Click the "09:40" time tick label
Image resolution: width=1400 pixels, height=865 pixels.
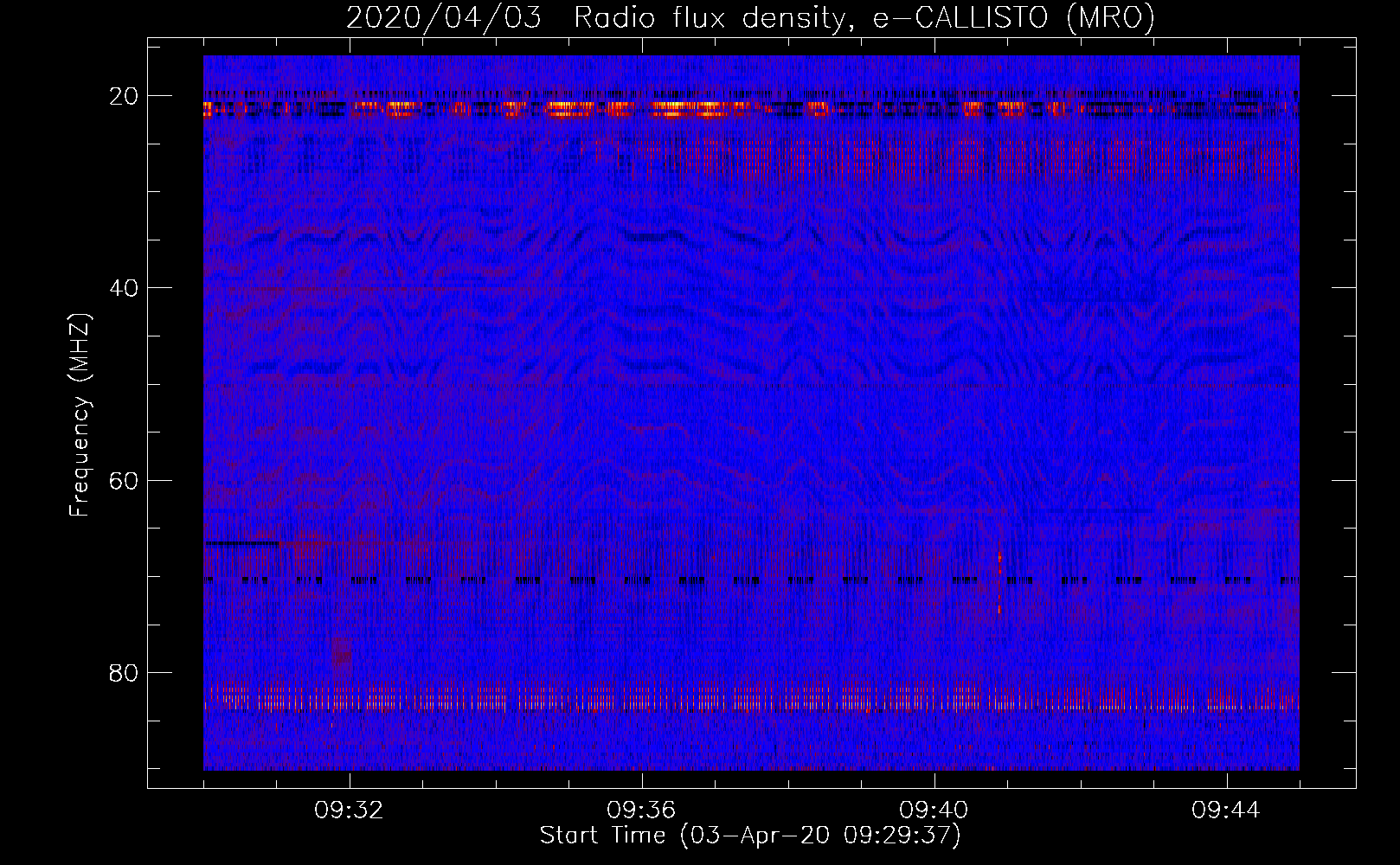click(934, 811)
